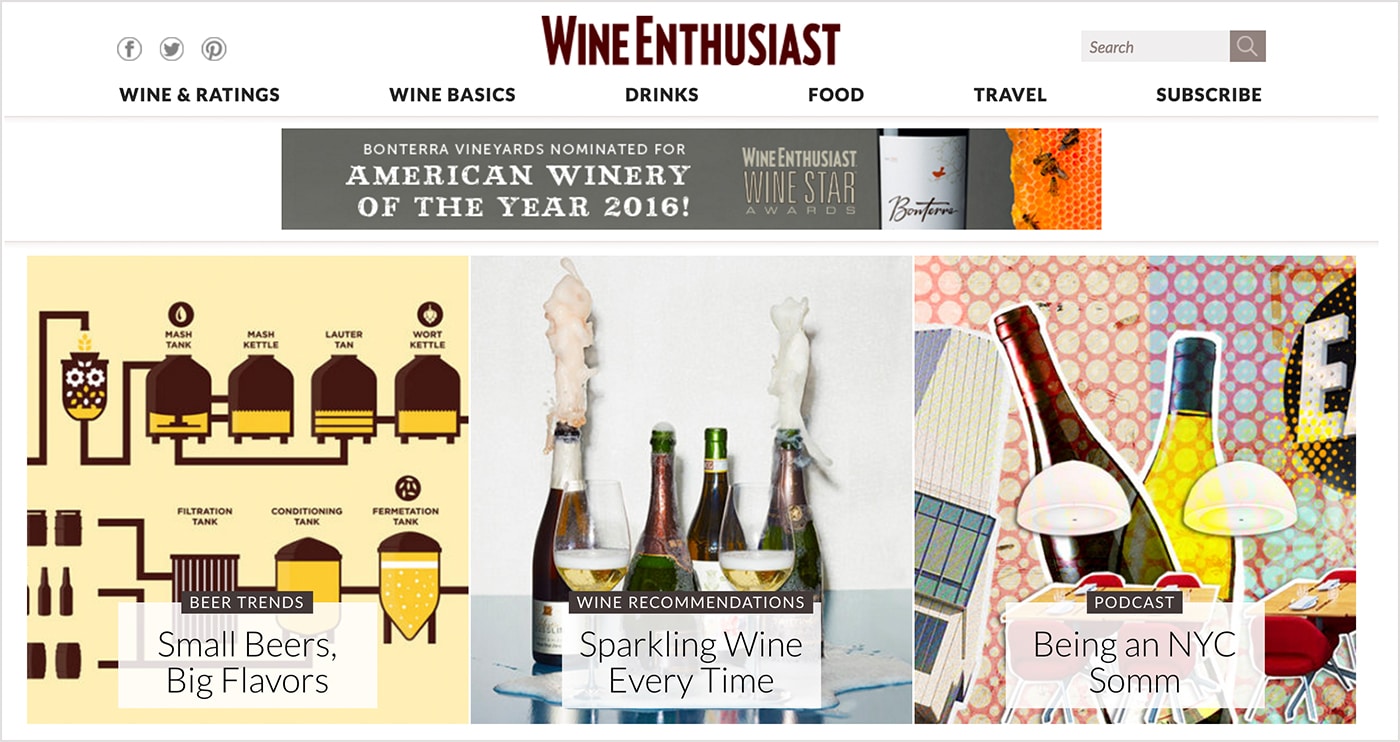Read Small Beers, Big Flavors article
Image resolution: width=1400 pixels, height=742 pixels.
(247, 662)
